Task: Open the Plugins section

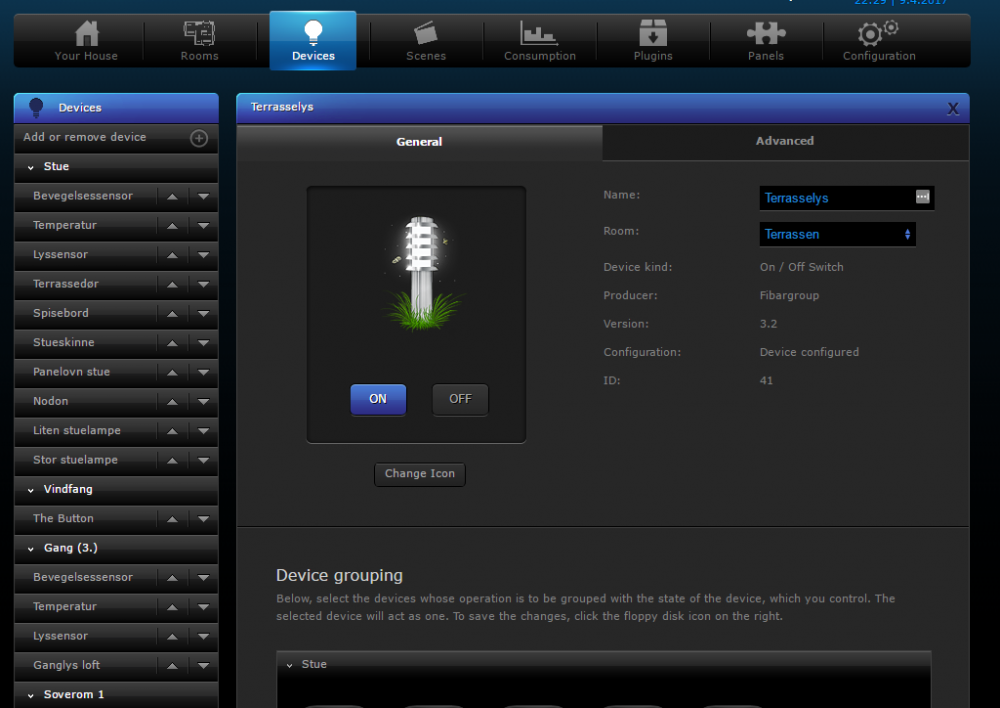Action: point(652,41)
